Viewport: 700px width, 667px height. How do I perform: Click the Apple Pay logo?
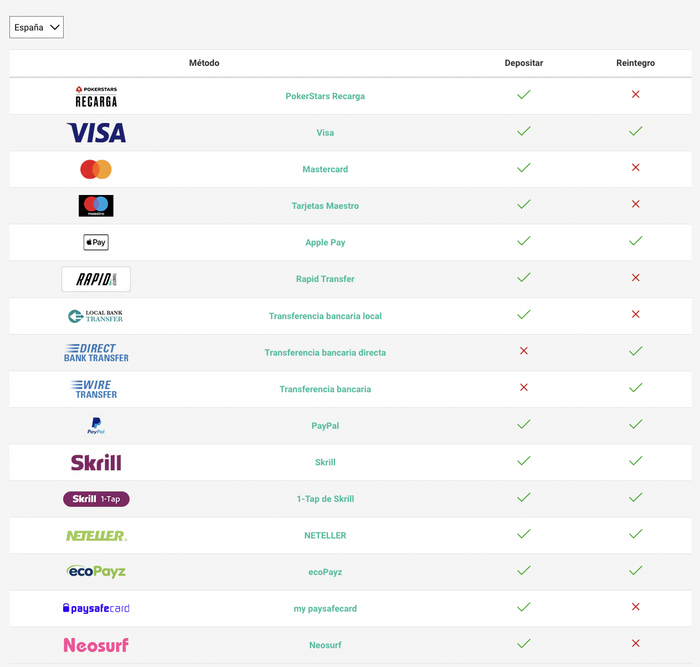[x=96, y=242]
